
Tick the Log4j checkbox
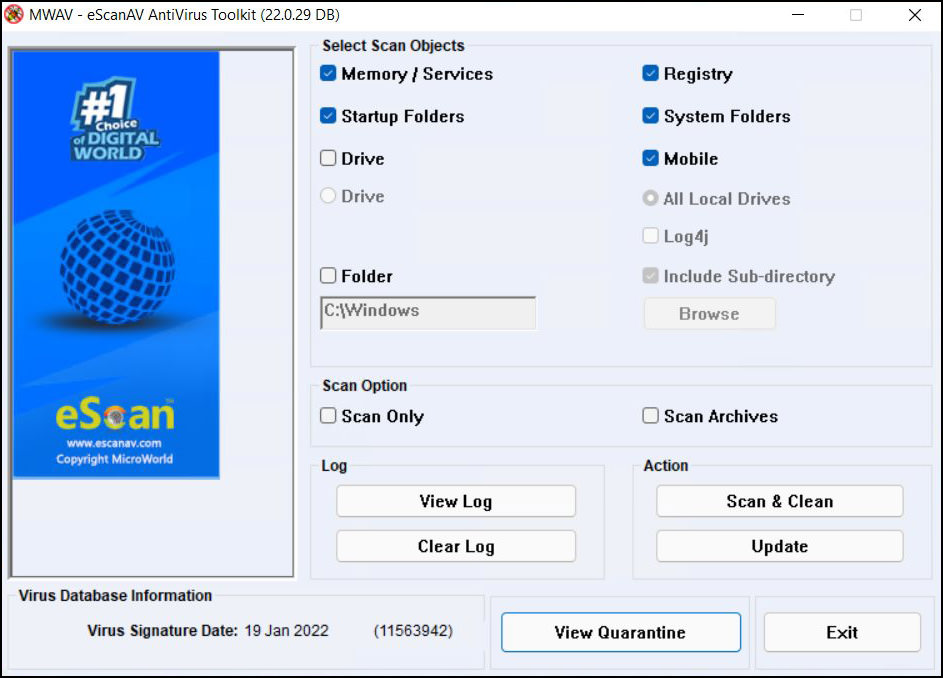650,235
